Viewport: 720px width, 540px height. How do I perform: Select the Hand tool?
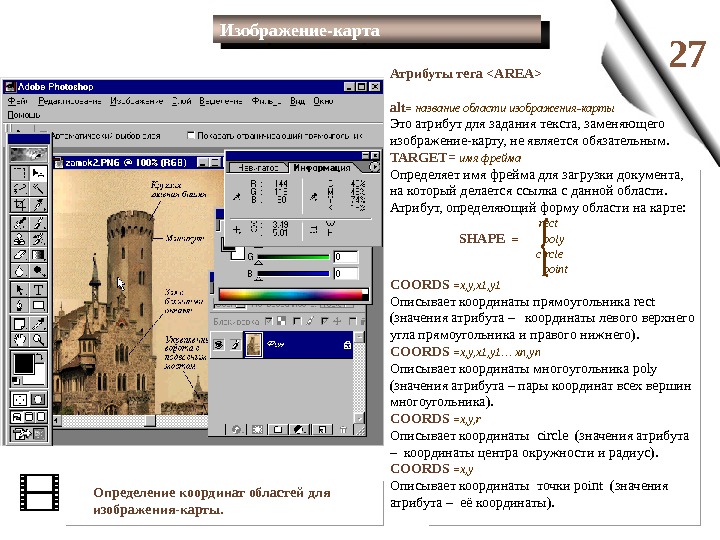(x=19, y=340)
